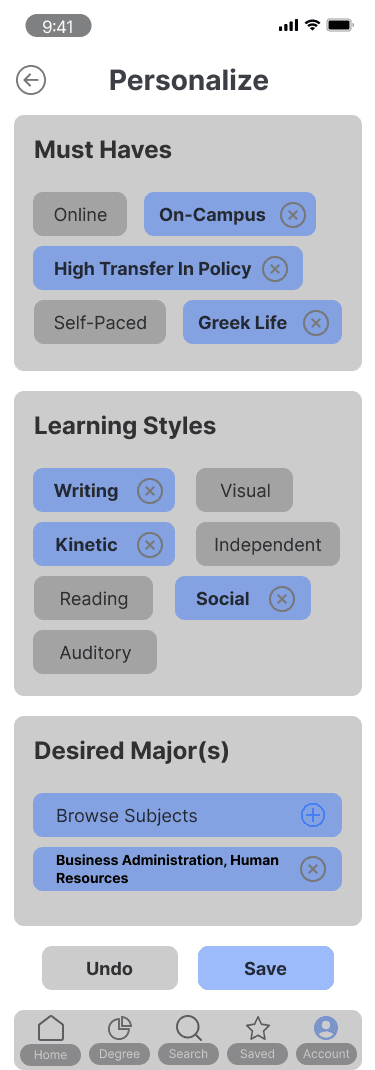375x1070 pixels.
Task: Select the Reading learning style chip
Action: [93, 598]
